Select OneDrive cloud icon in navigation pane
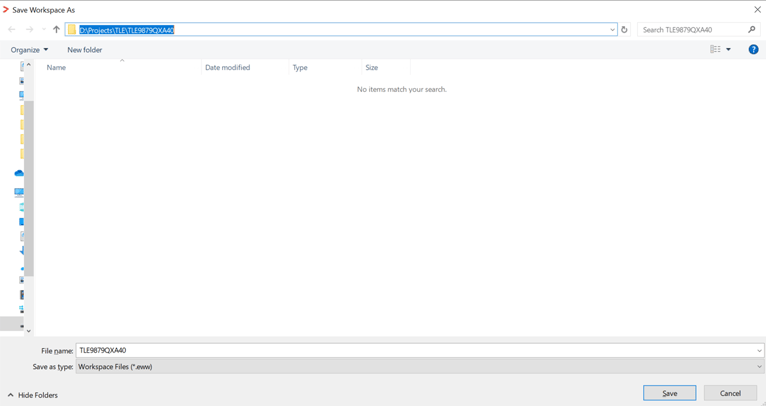The width and height of the screenshot is (766, 406). [x=19, y=173]
